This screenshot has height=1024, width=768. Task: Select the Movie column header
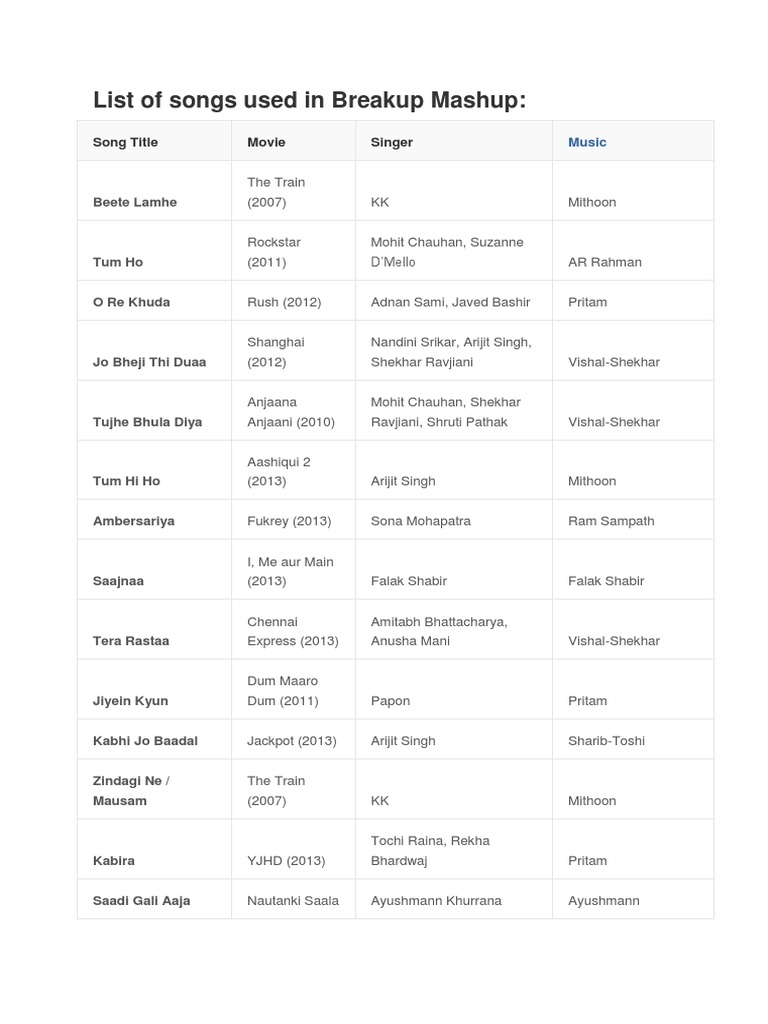(266, 142)
